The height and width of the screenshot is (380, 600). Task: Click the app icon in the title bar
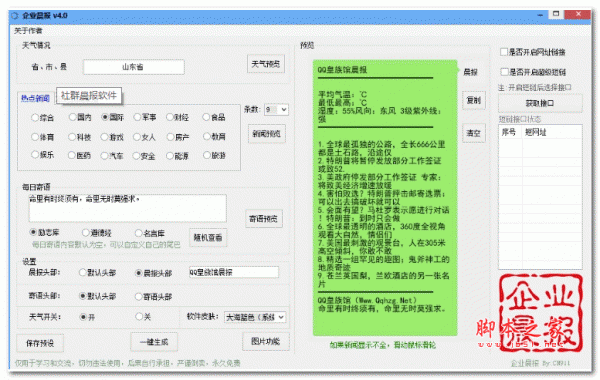click(15, 15)
